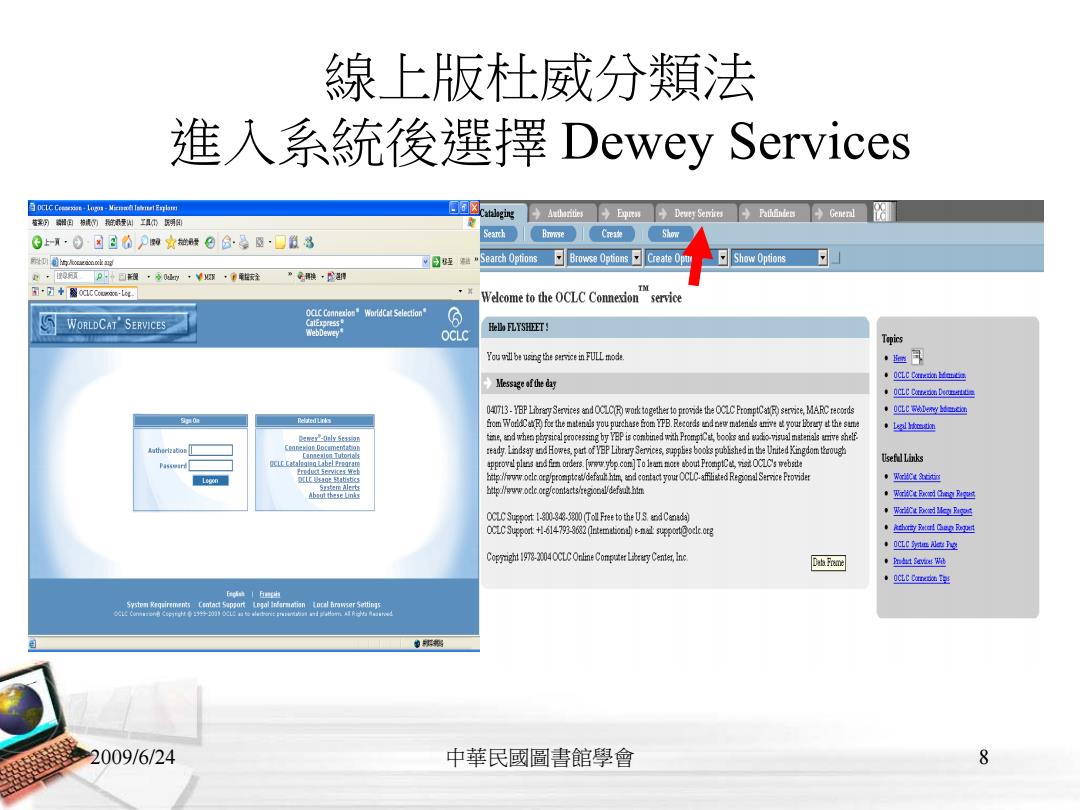This screenshot has width=1080, height=810.
Task: Click the green Go arrow beside address bar
Action: [x=436, y=262]
